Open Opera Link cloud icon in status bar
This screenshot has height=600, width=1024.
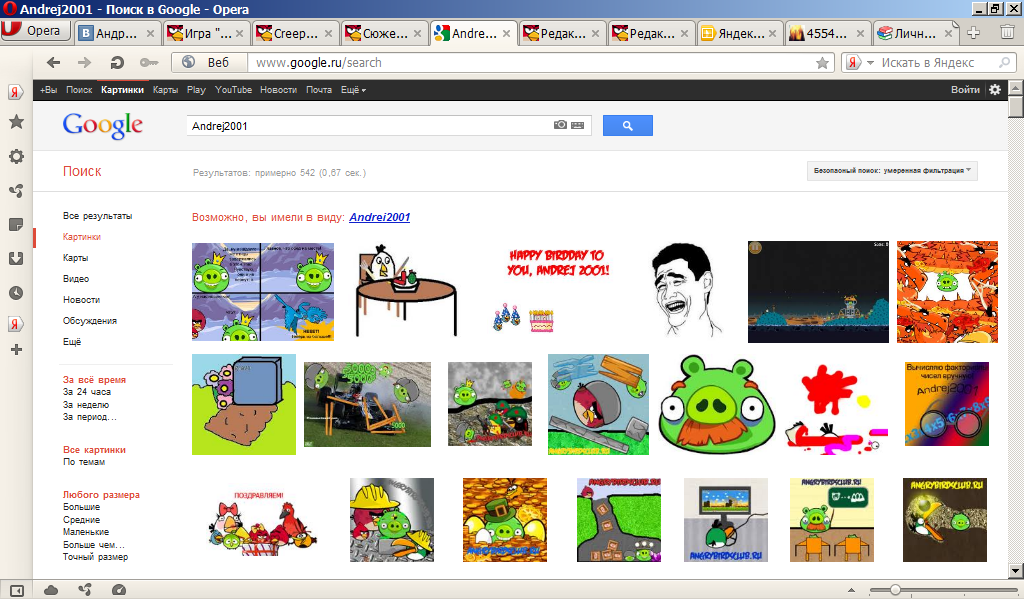(51, 590)
